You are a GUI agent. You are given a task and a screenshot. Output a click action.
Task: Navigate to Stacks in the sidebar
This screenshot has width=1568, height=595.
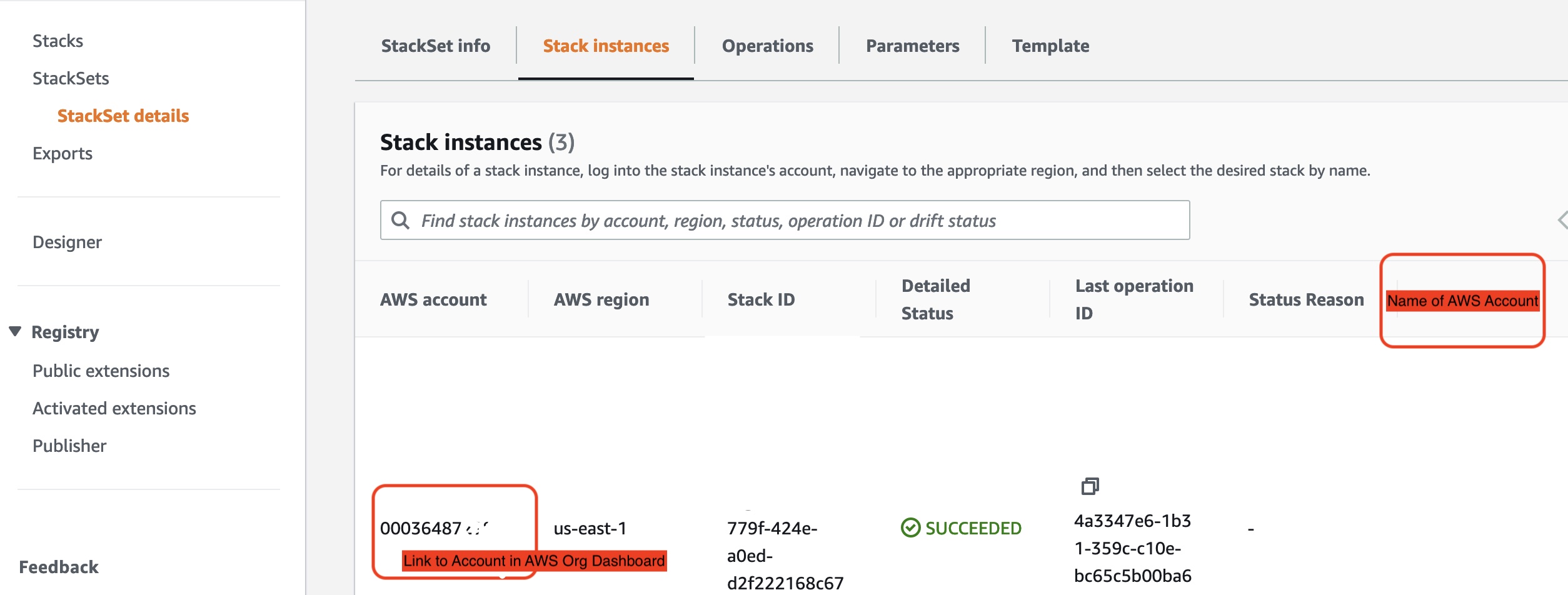58,40
